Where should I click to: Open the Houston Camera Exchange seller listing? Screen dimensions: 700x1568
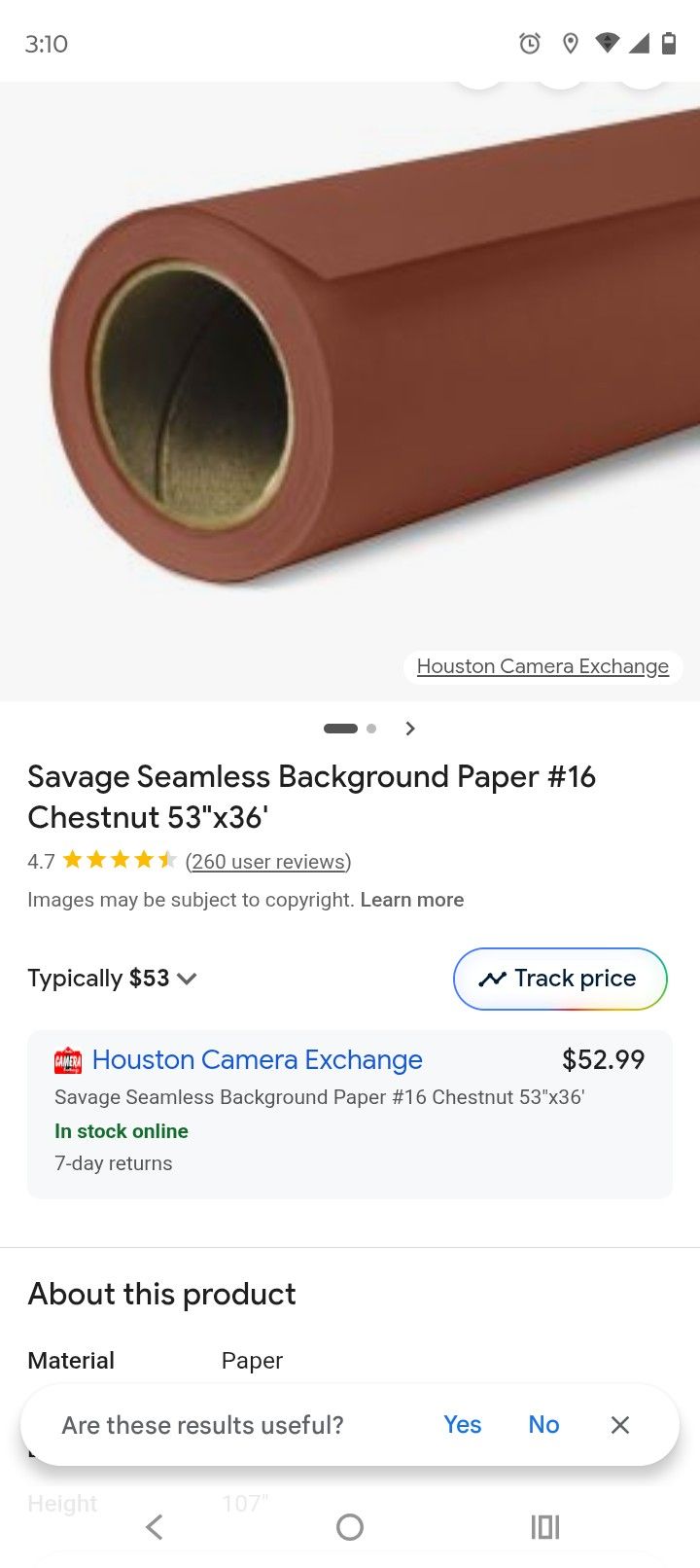[258, 1060]
